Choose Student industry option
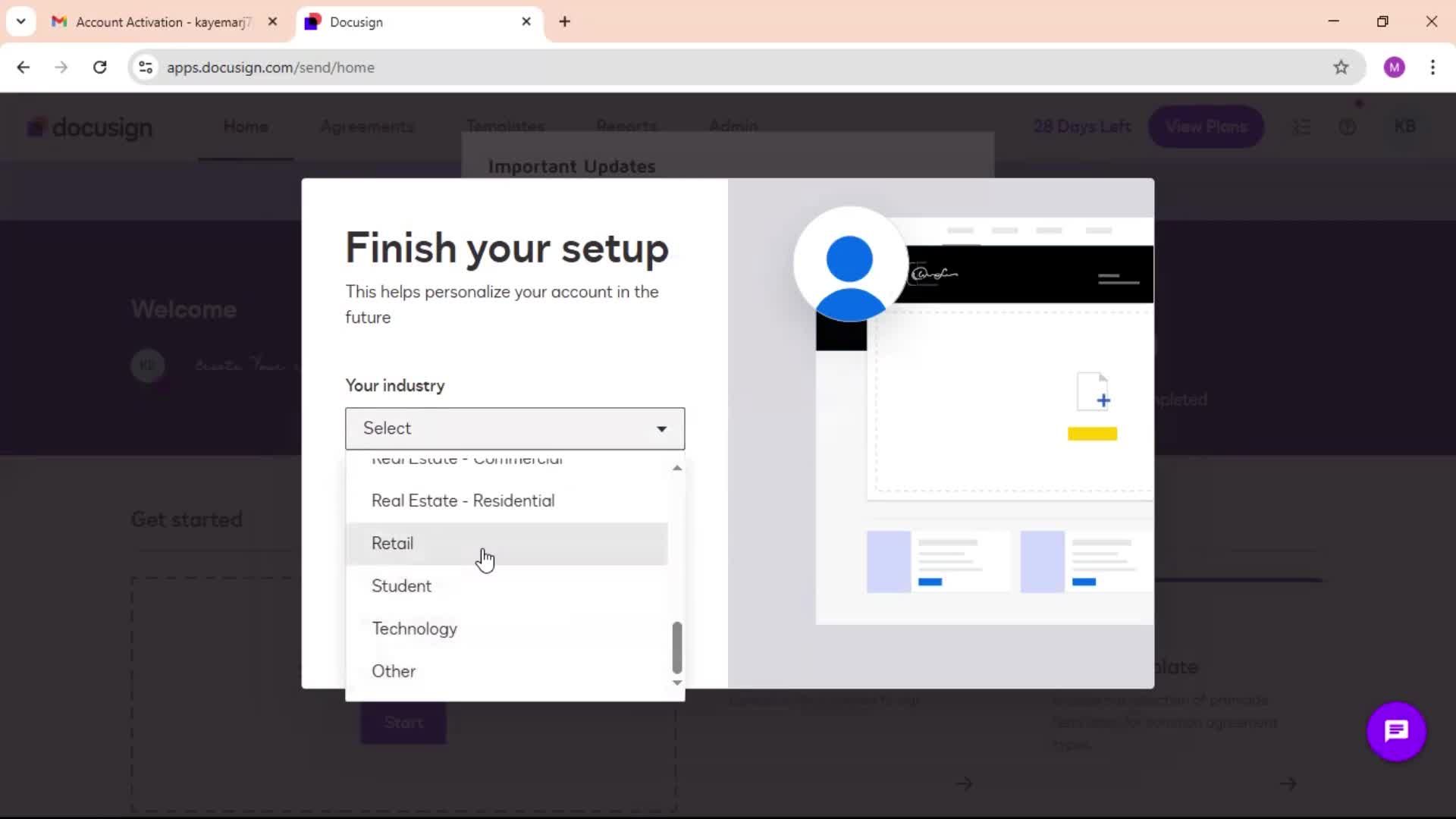This screenshot has width=1456, height=819. click(507, 585)
